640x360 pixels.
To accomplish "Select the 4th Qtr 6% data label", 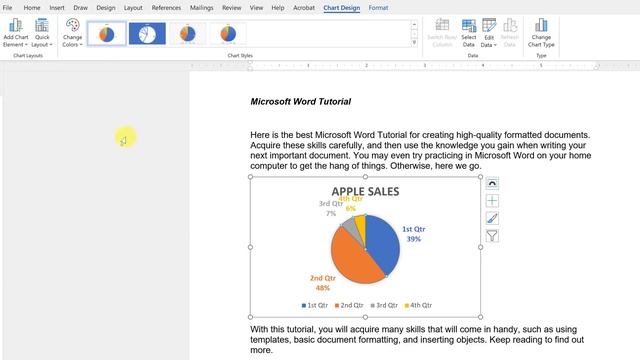I will (x=351, y=203).
